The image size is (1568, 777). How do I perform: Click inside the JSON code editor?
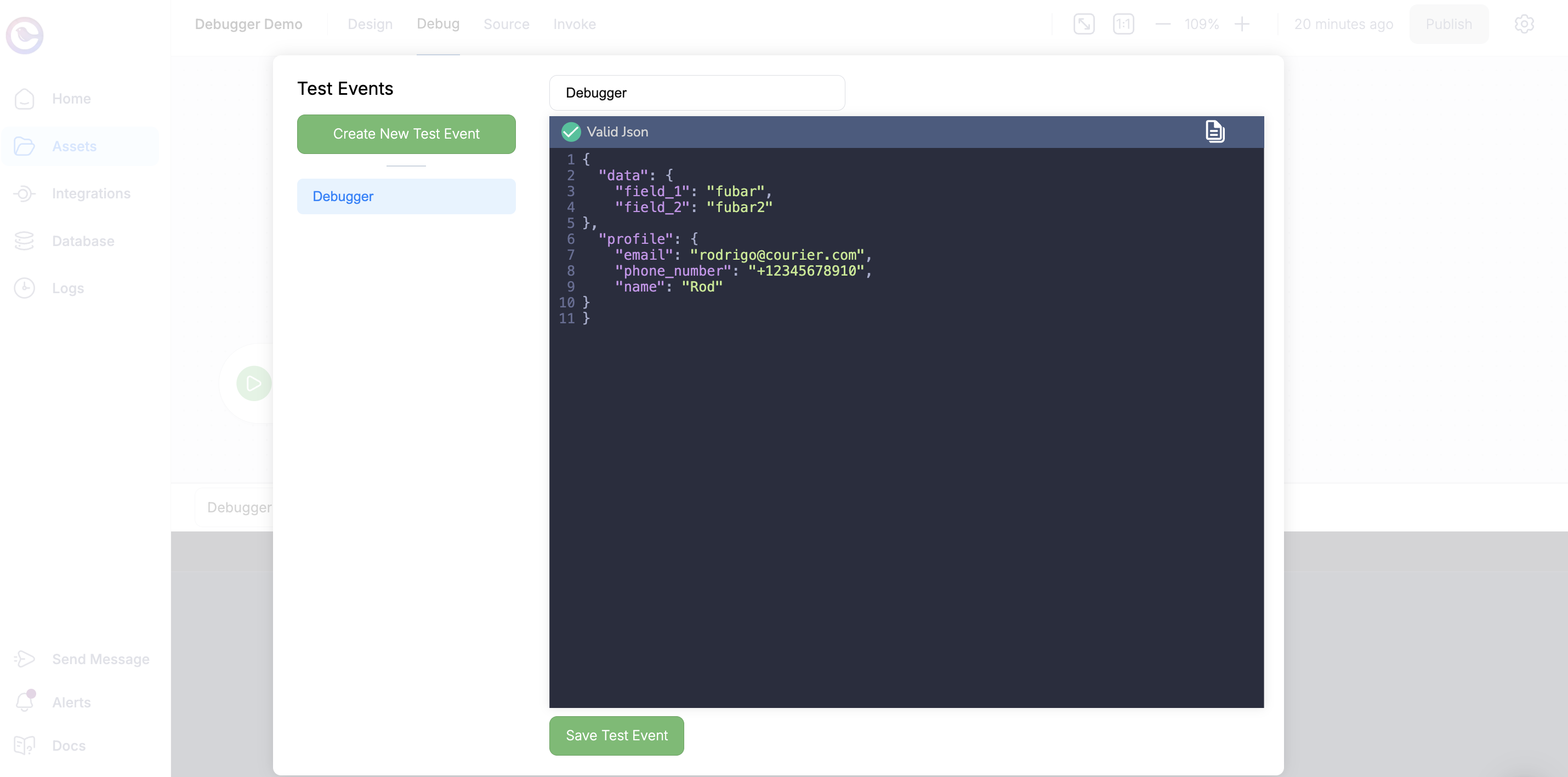tap(906, 487)
